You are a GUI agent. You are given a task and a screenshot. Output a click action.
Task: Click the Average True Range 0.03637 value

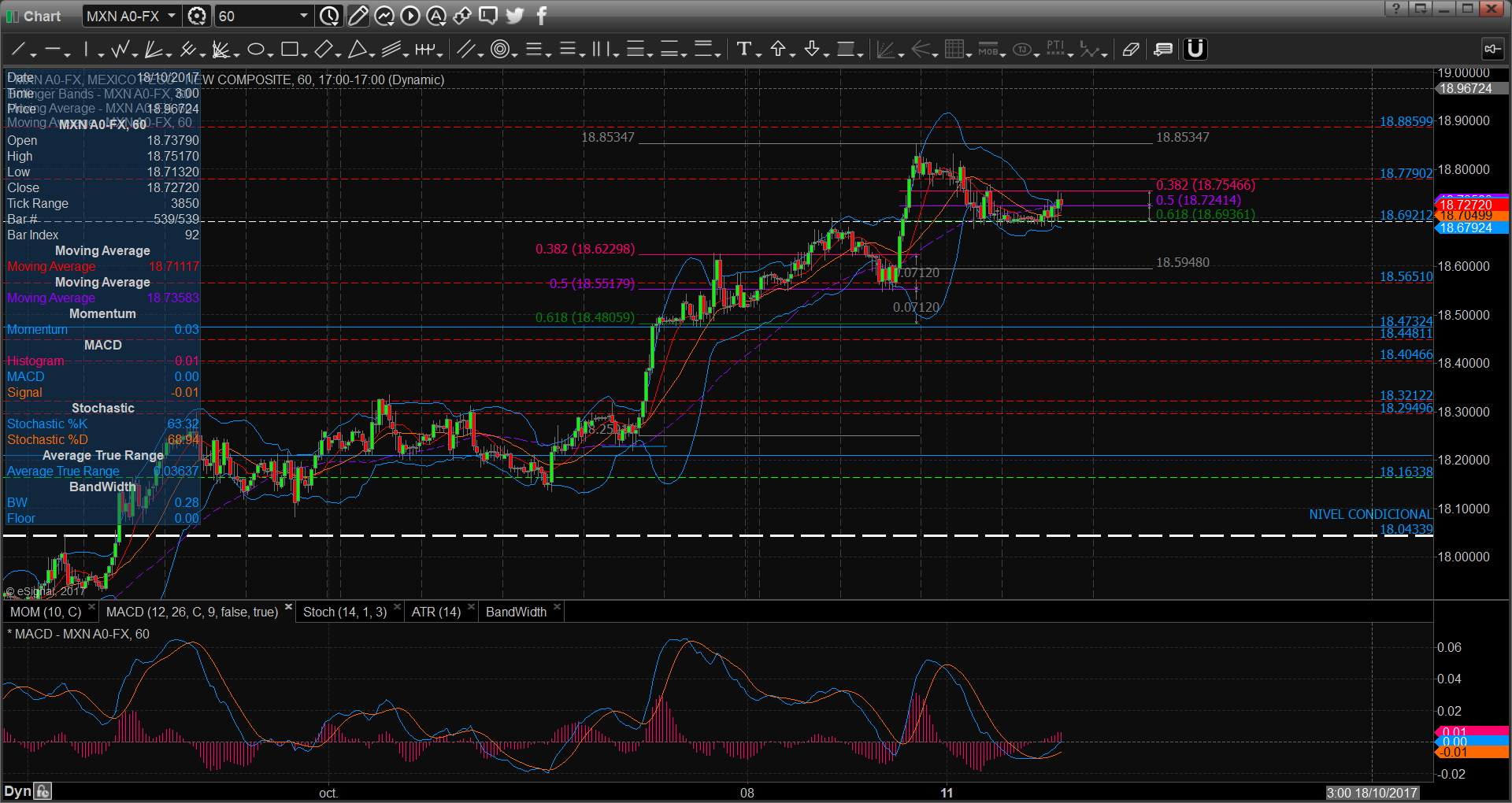coord(176,471)
